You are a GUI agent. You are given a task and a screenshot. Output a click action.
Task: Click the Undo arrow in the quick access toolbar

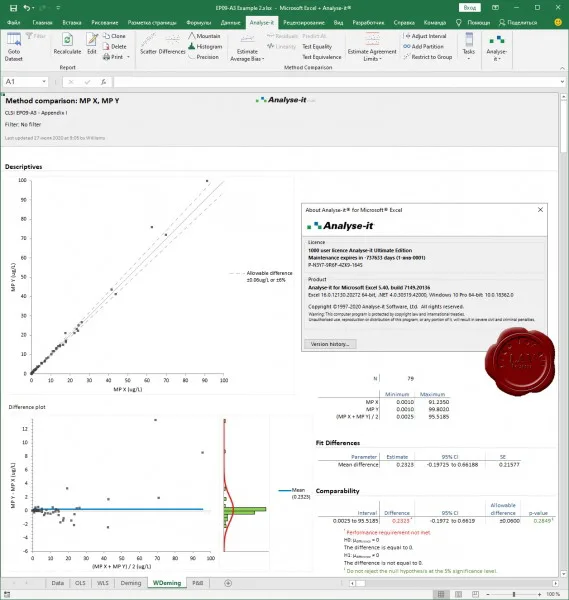point(26,8)
